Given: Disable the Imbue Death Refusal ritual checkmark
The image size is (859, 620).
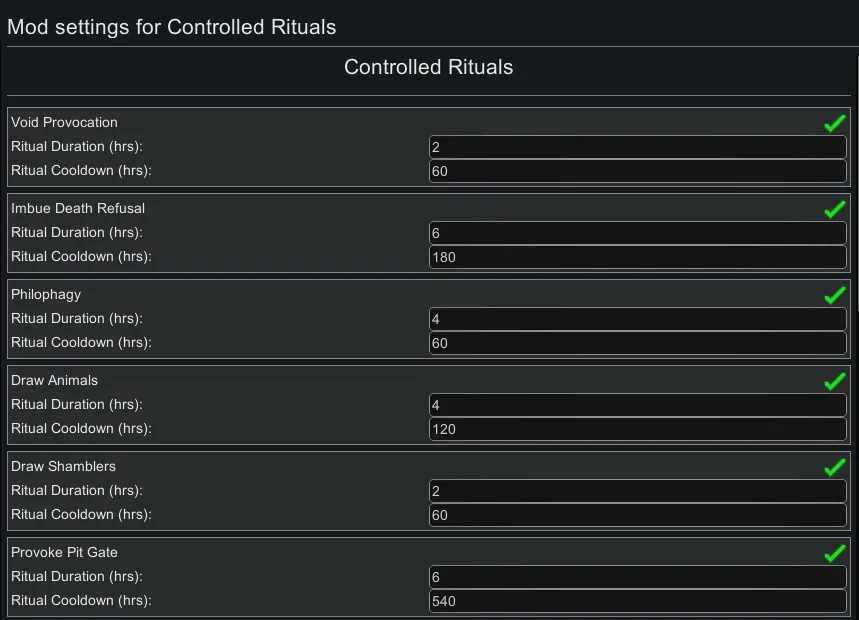Looking at the screenshot, I should tap(835, 209).
